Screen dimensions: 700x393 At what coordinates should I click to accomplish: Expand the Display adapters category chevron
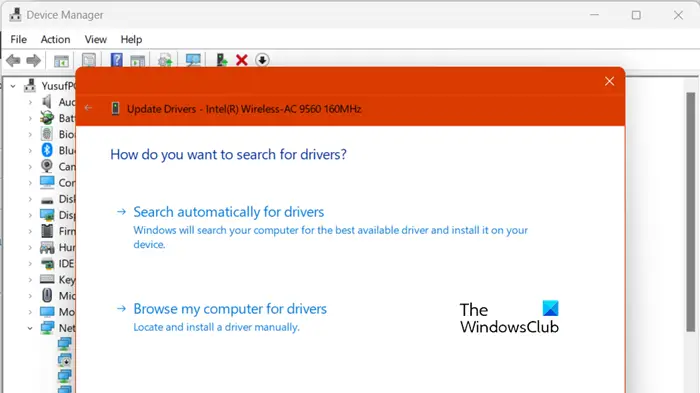30,215
